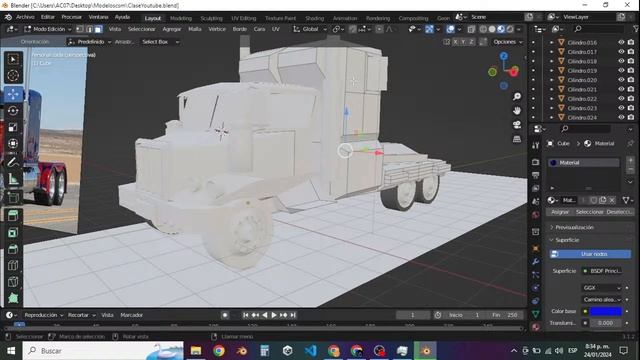640x360 pixels.
Task: Open the Tool properties tab icon
Action: tap(536, 145)
